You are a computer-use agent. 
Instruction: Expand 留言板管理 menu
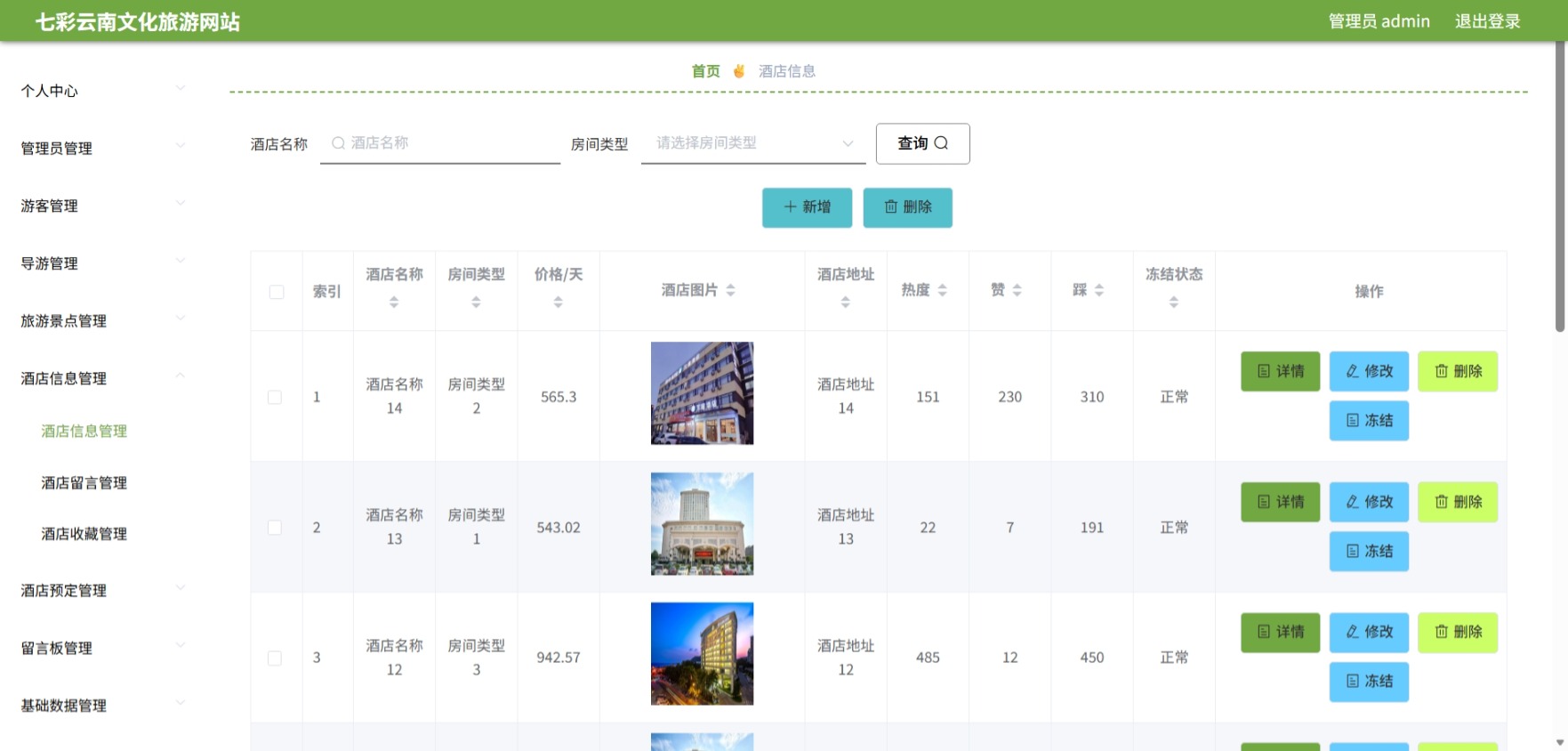coord(103,648)
